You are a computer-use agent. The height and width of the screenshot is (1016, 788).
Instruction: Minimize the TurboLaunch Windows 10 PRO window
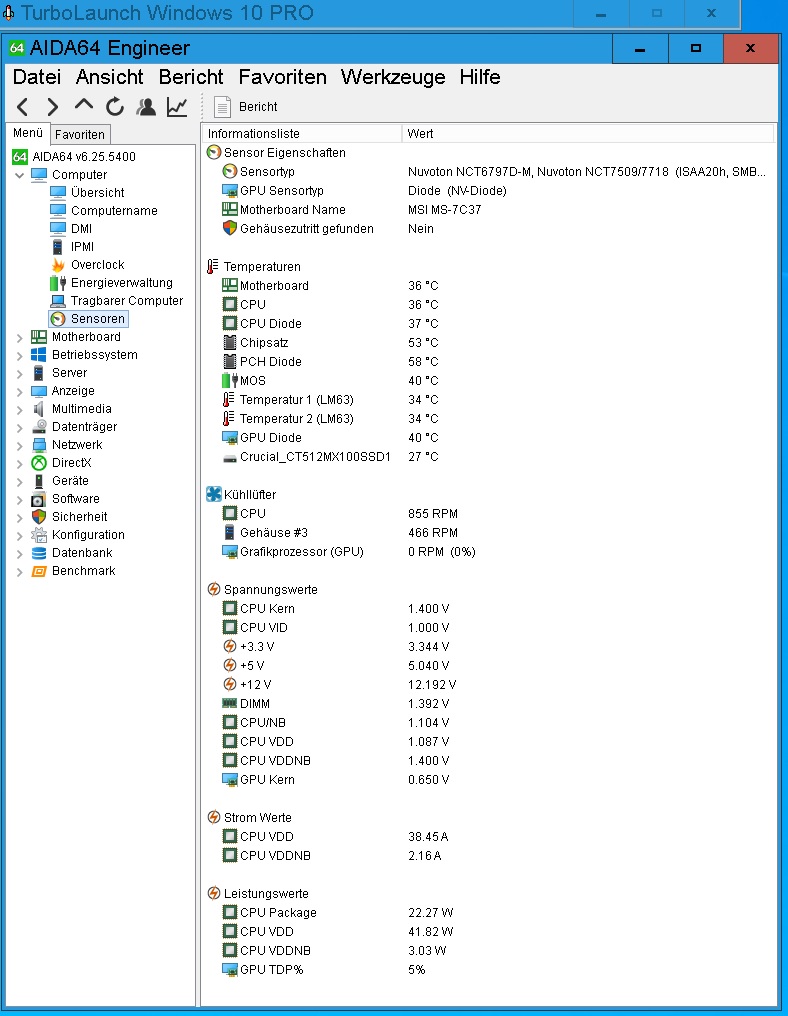pos(601,14)
